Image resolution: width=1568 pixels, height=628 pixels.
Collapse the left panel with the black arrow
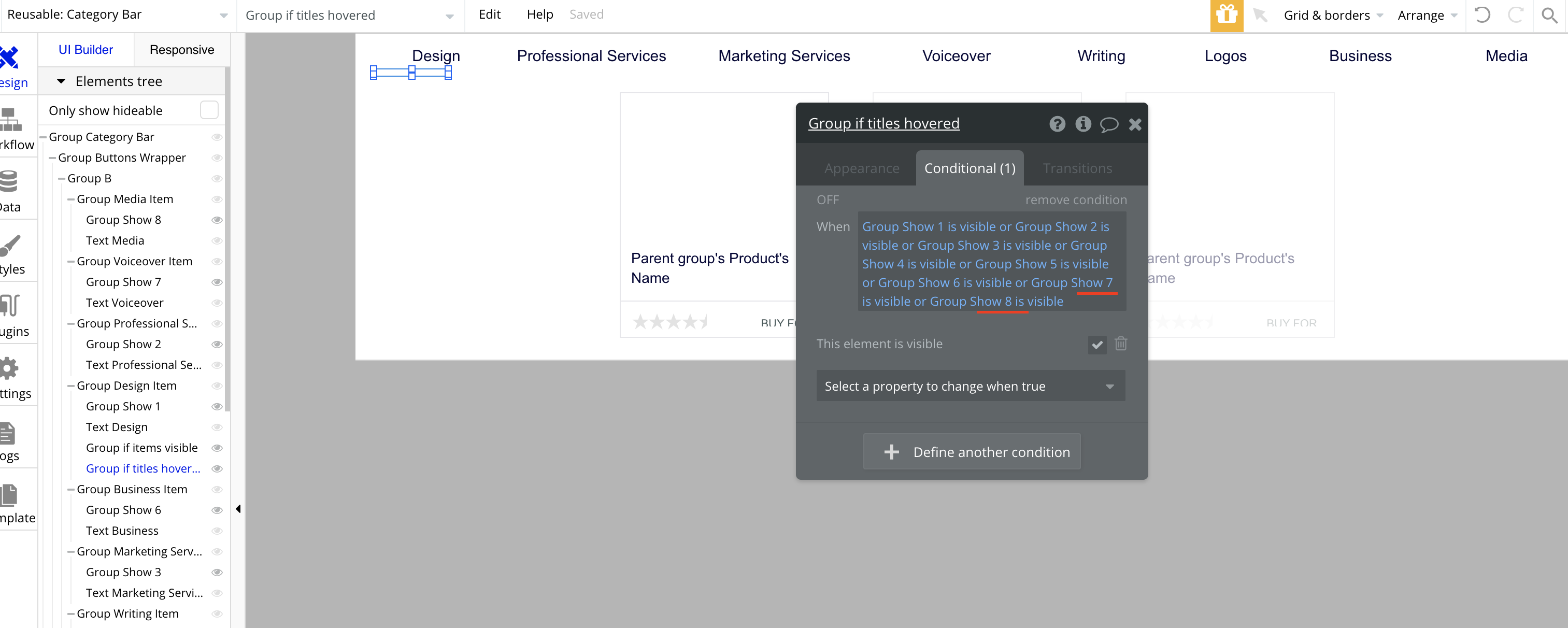coord(238,509)
